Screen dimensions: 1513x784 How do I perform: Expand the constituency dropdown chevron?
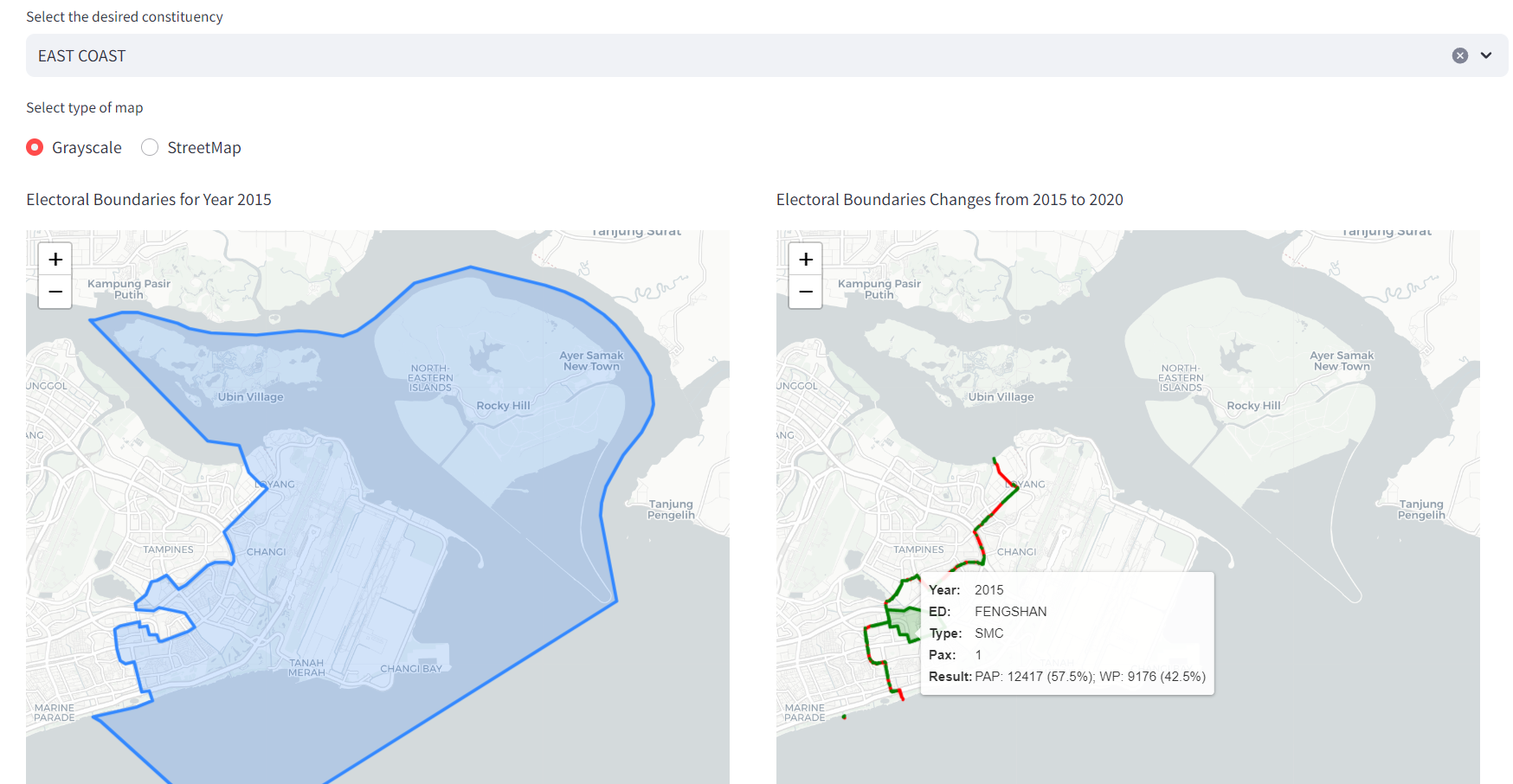click(x=1486, y=55)
